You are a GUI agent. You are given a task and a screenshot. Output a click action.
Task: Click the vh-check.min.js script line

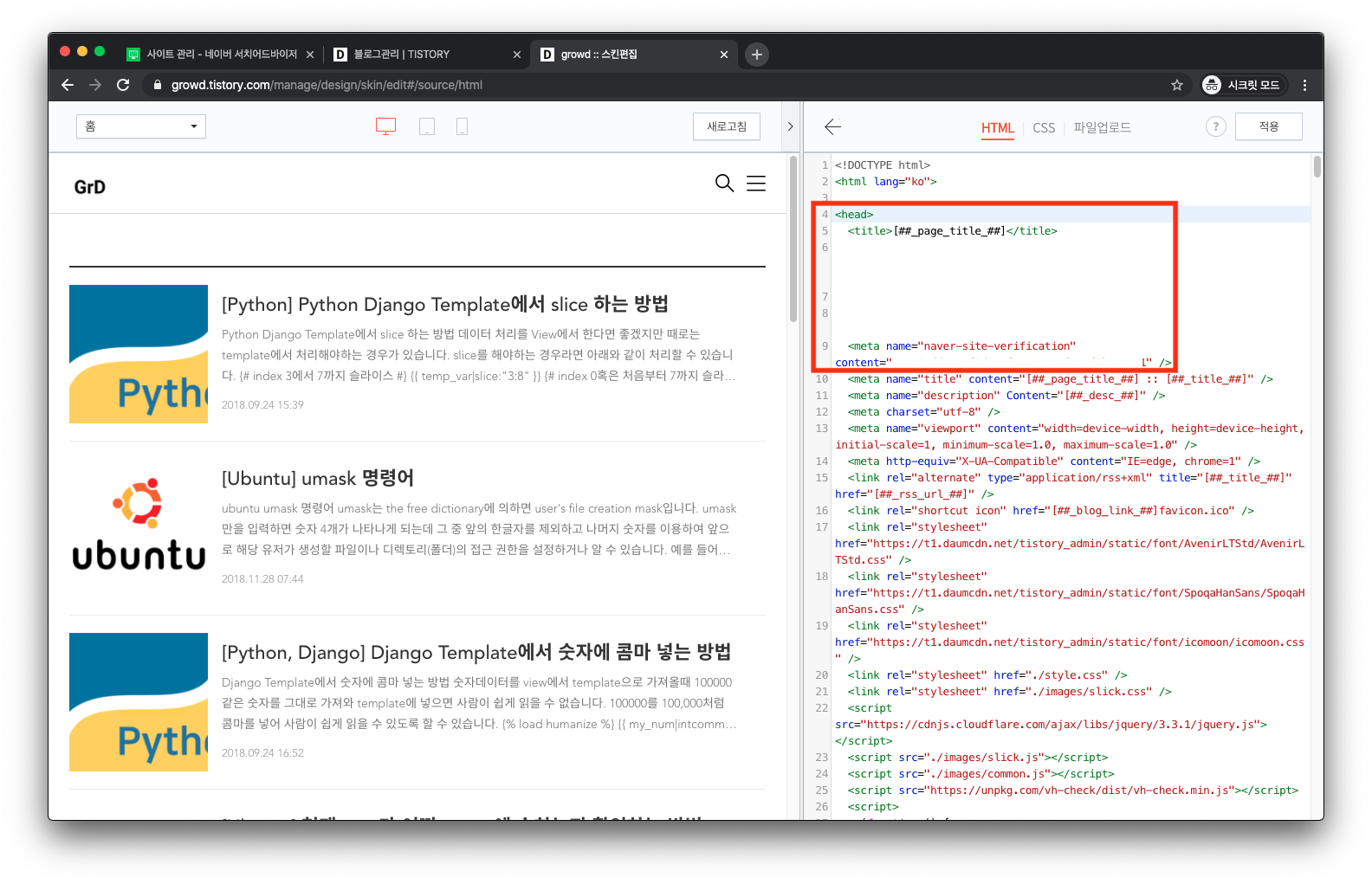(1072, 790)
